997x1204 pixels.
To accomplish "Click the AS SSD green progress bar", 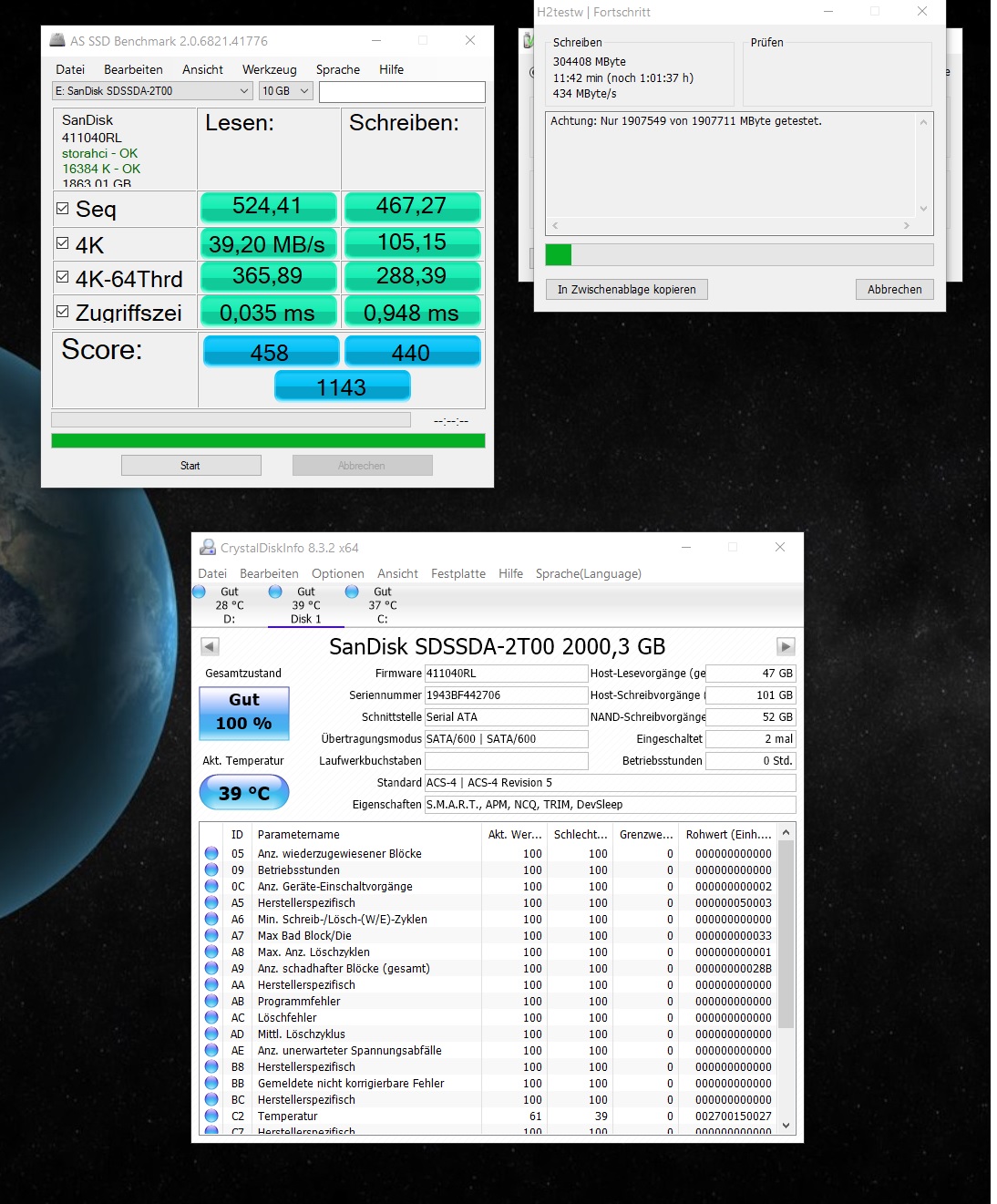I will [x=268, y=441].
